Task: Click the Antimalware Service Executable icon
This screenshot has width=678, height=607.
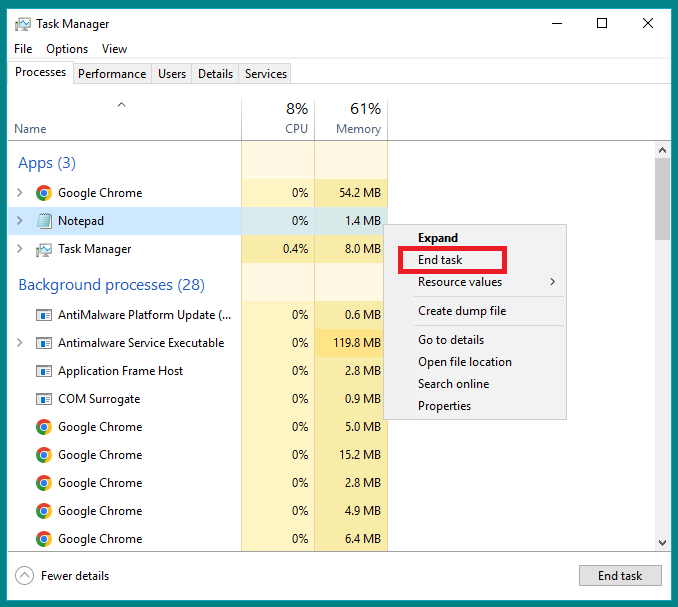Action: coord(44,343)
